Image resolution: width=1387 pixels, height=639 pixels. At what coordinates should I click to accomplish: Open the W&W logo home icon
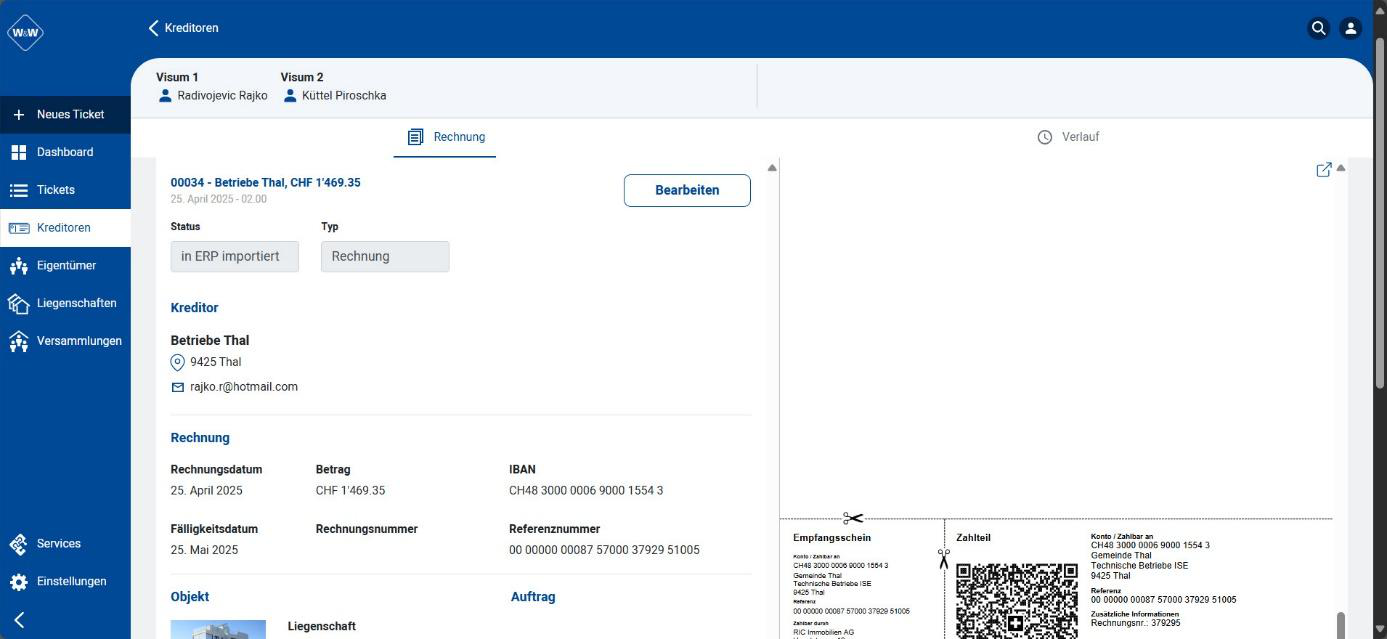click(25, 33)
